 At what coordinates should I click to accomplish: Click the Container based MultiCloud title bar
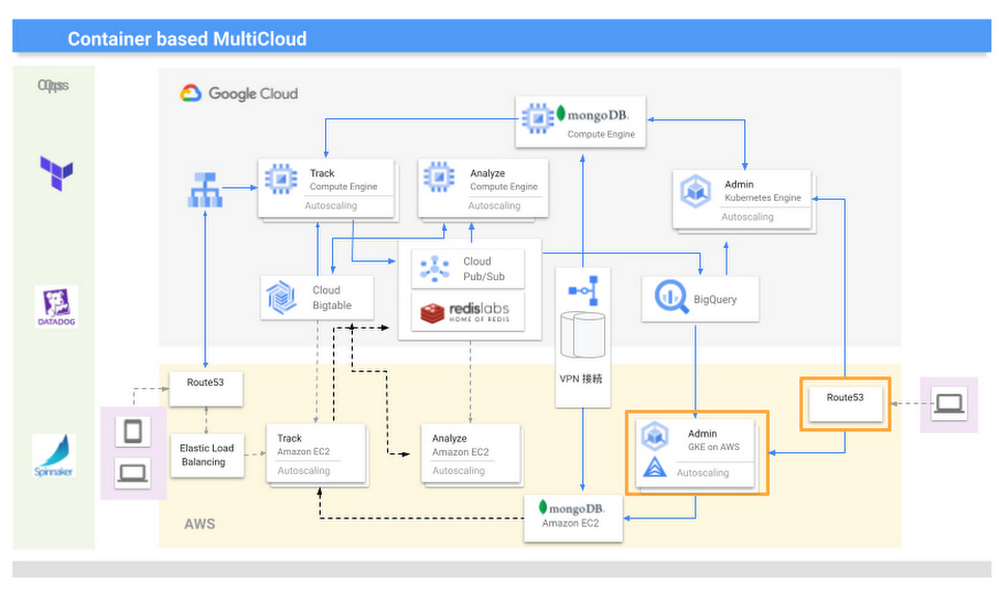coord(501,39)
